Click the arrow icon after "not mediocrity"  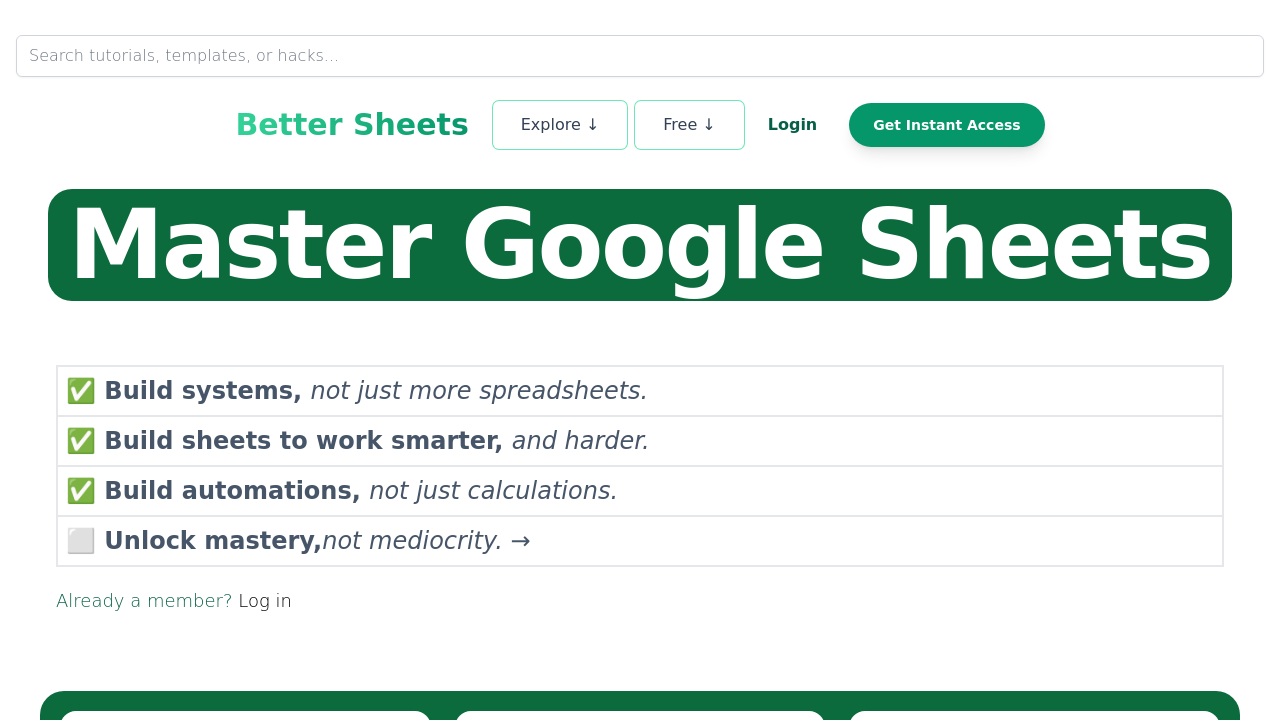tap(520, 540)
